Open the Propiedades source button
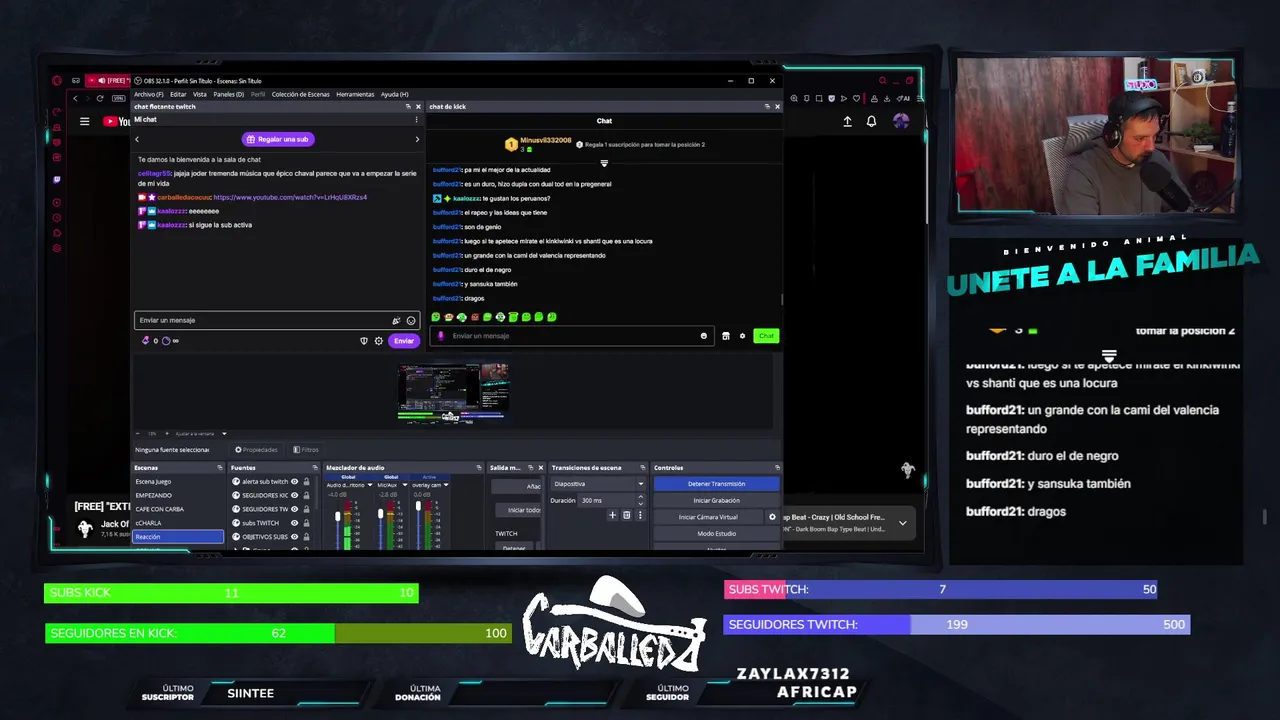 tap(256, 450)
